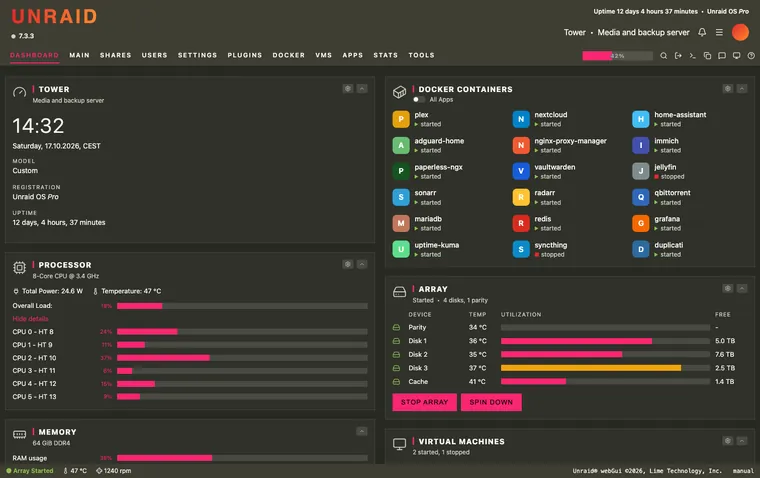Click the uptime-kuma container icon
The height and width of the screenshot is (478, 760).
(401, 250)
